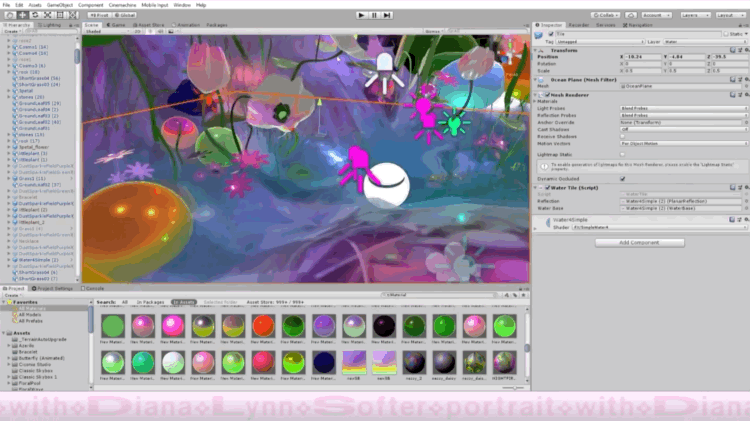
Task: Expand the Butterfly (Animated) folder
Action: (x=9, y=358)
